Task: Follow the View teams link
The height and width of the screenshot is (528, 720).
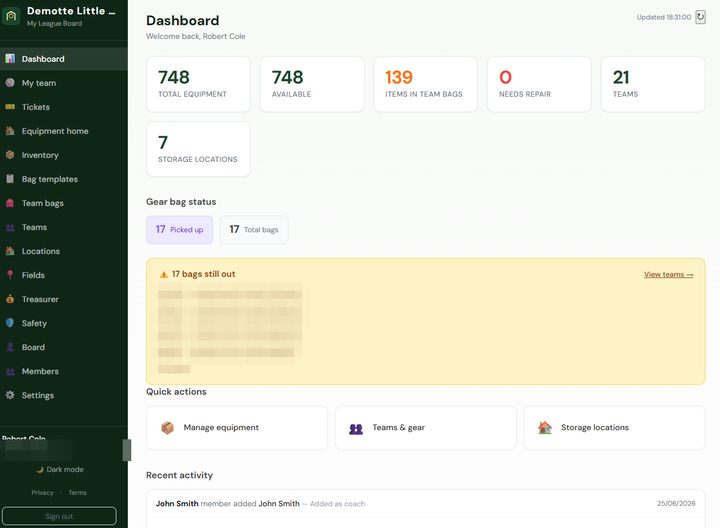Action: (669, 275)
